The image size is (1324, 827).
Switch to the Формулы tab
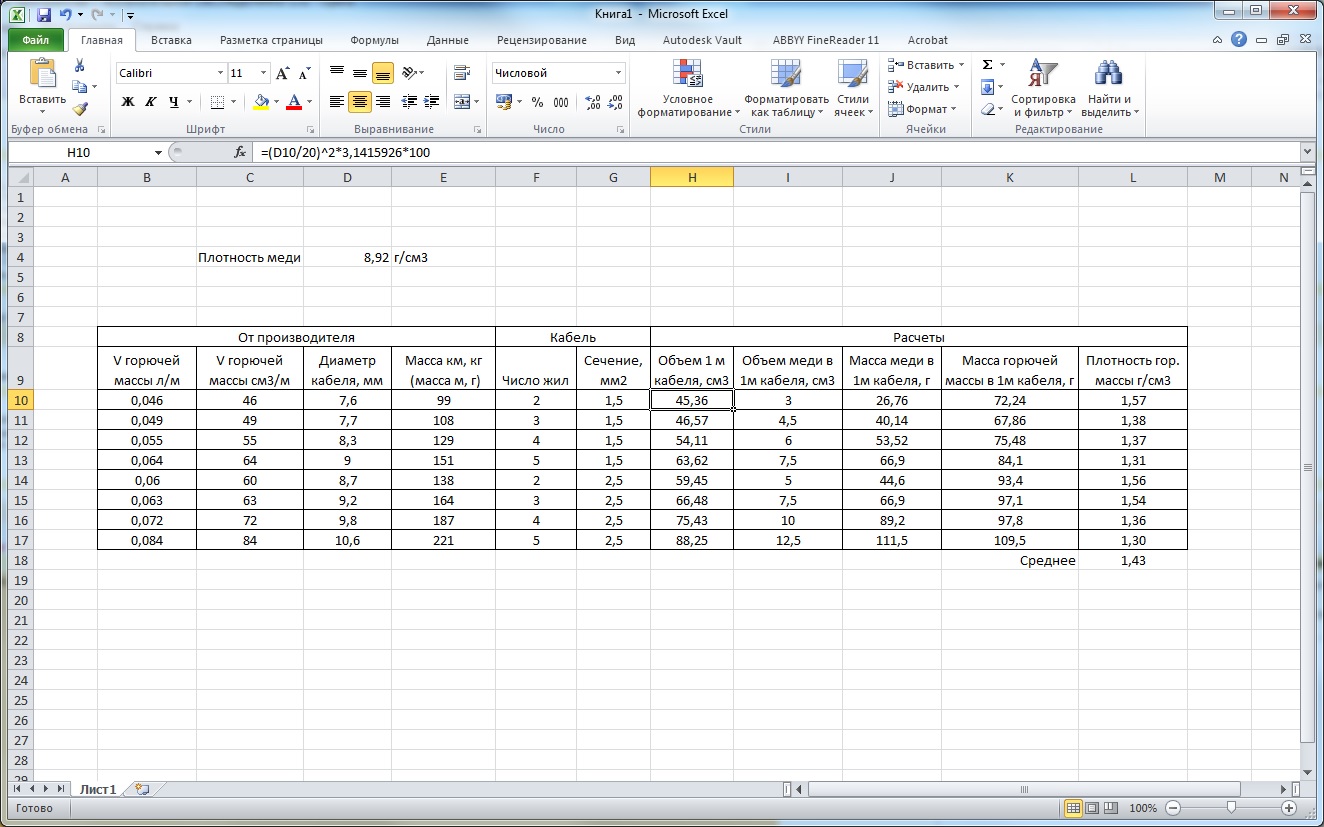pyautogui.click(x=375, y=40)
